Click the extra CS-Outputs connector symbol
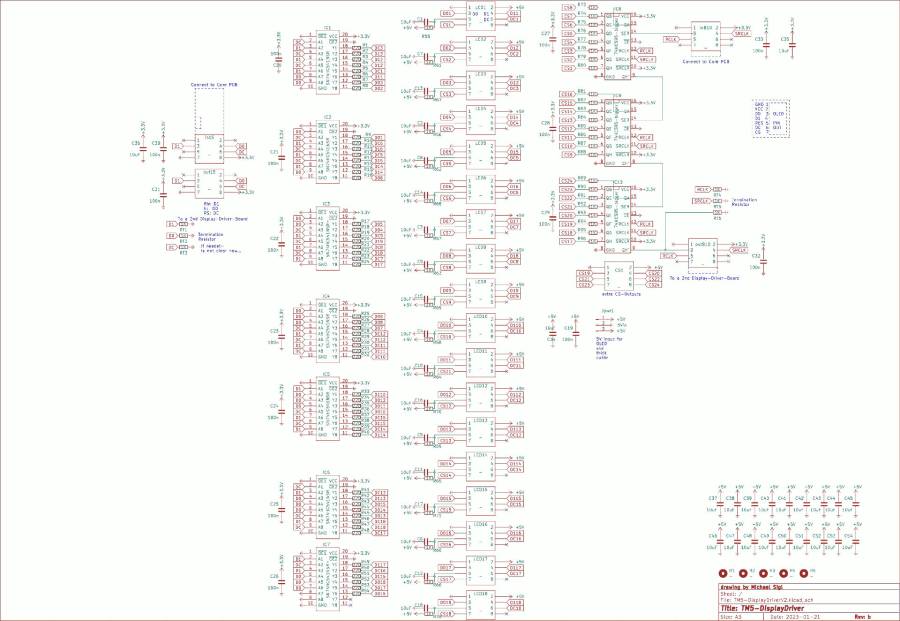 (x=618, y=276)
